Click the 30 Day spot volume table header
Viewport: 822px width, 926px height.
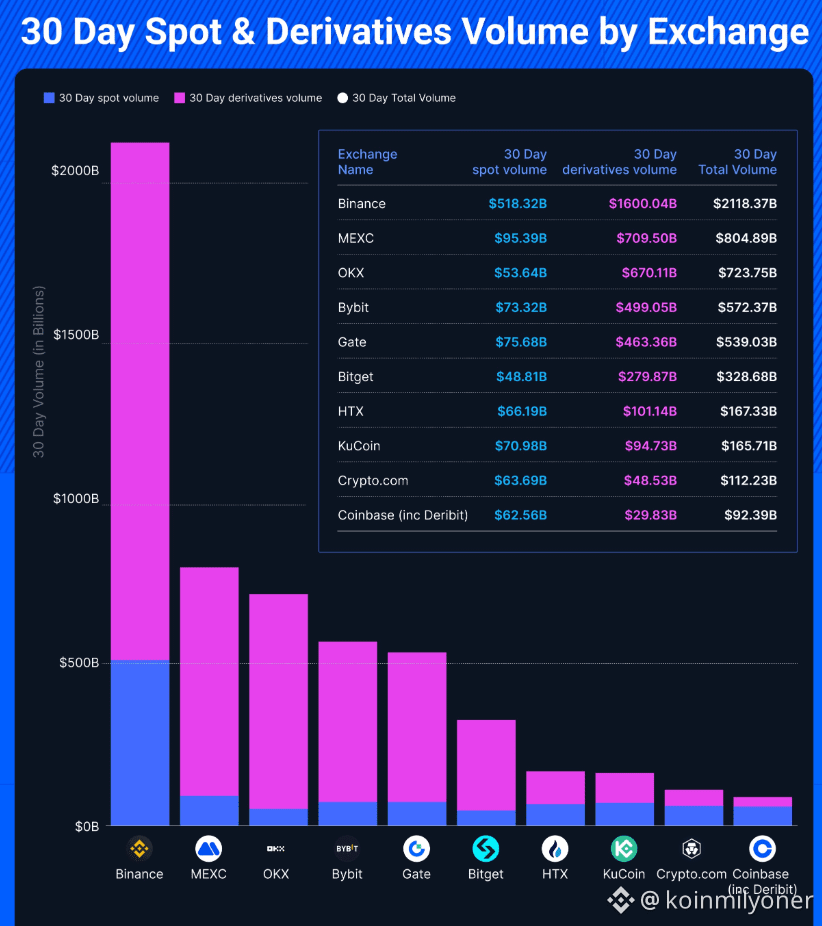pos(509,162)
